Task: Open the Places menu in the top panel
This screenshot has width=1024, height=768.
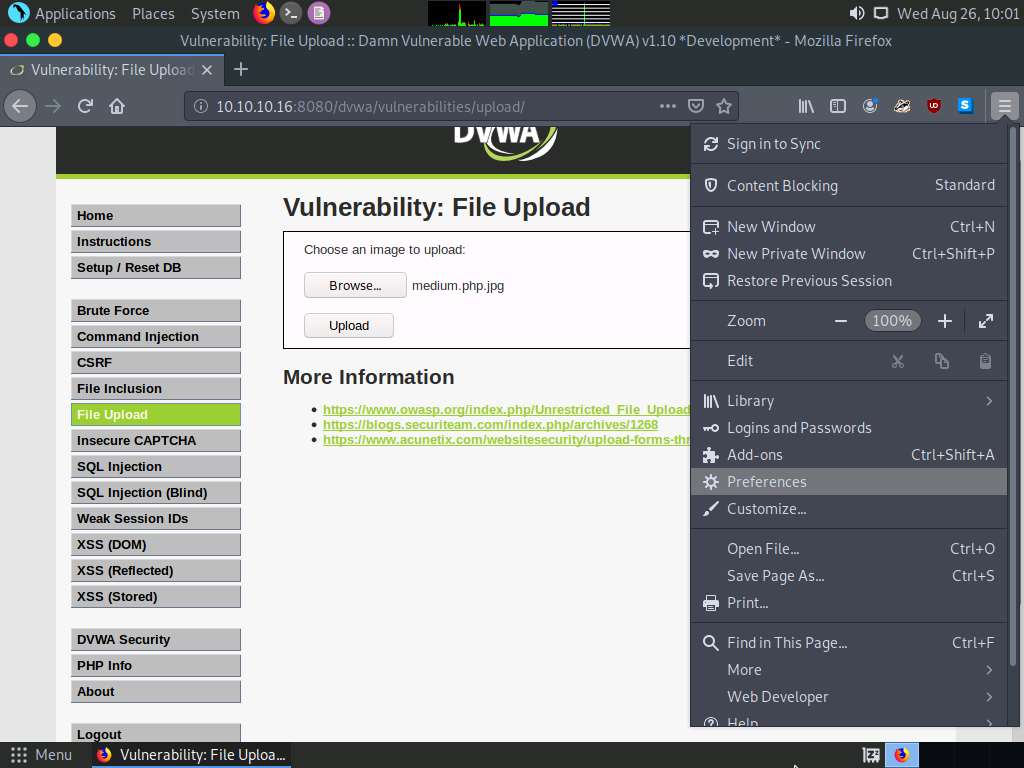Action: click(153, 13)
